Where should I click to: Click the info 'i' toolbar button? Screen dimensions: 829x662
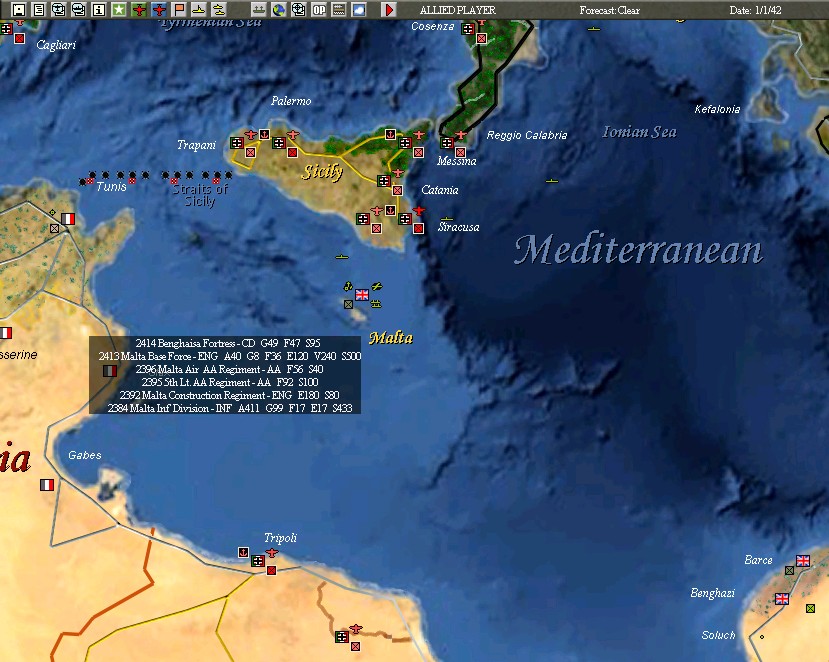99,10
